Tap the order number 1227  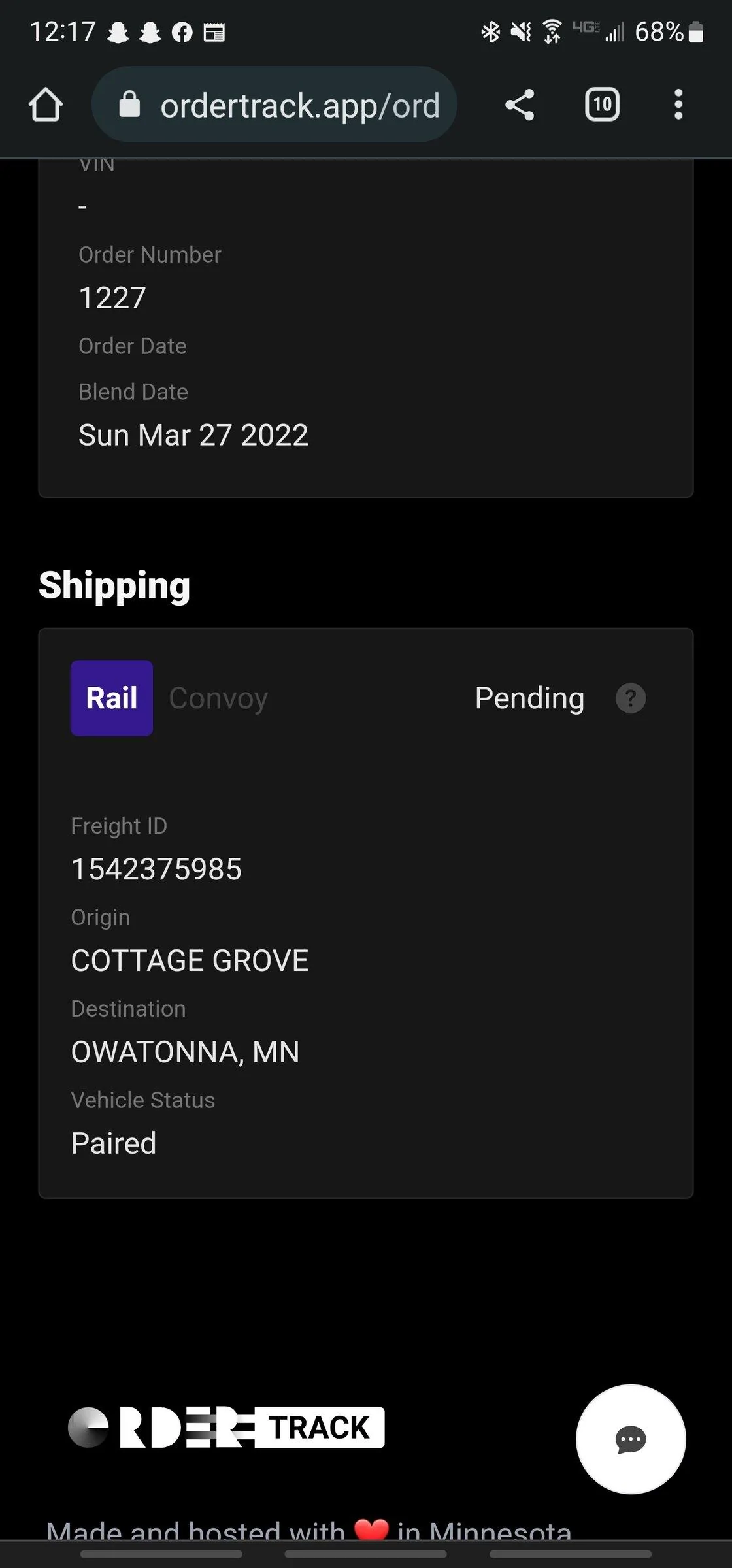tap(112, 298)
